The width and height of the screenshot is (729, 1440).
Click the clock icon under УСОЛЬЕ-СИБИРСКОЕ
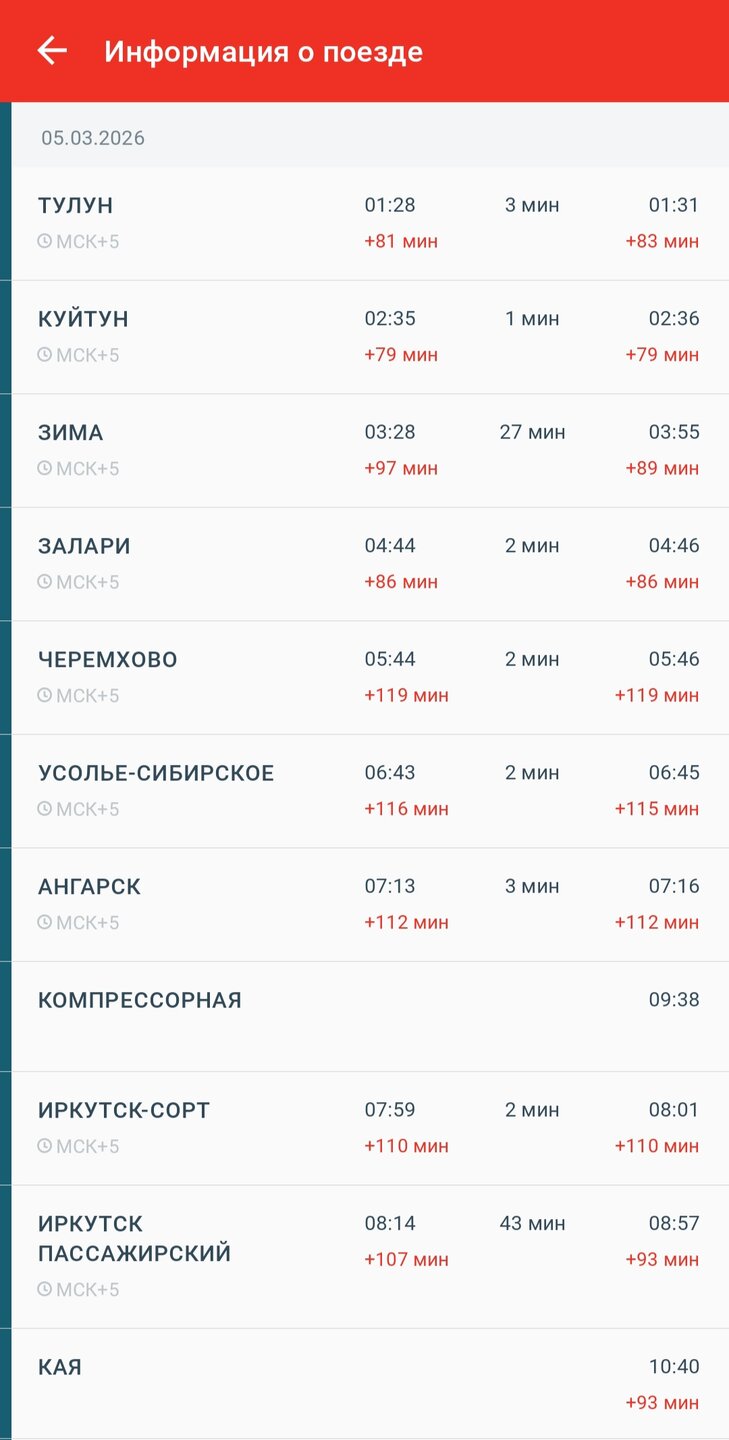pyautogui.click(x=44, y=809)
